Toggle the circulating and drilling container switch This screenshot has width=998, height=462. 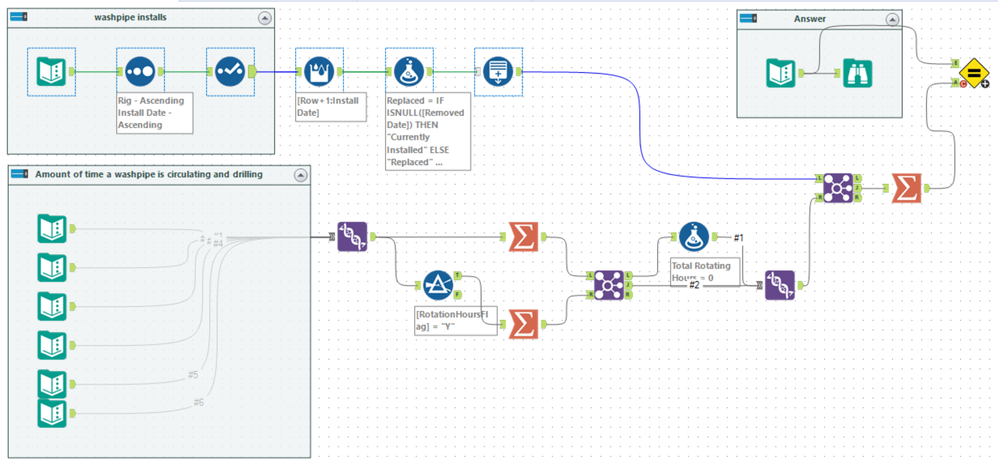click(x=20, y=174)
